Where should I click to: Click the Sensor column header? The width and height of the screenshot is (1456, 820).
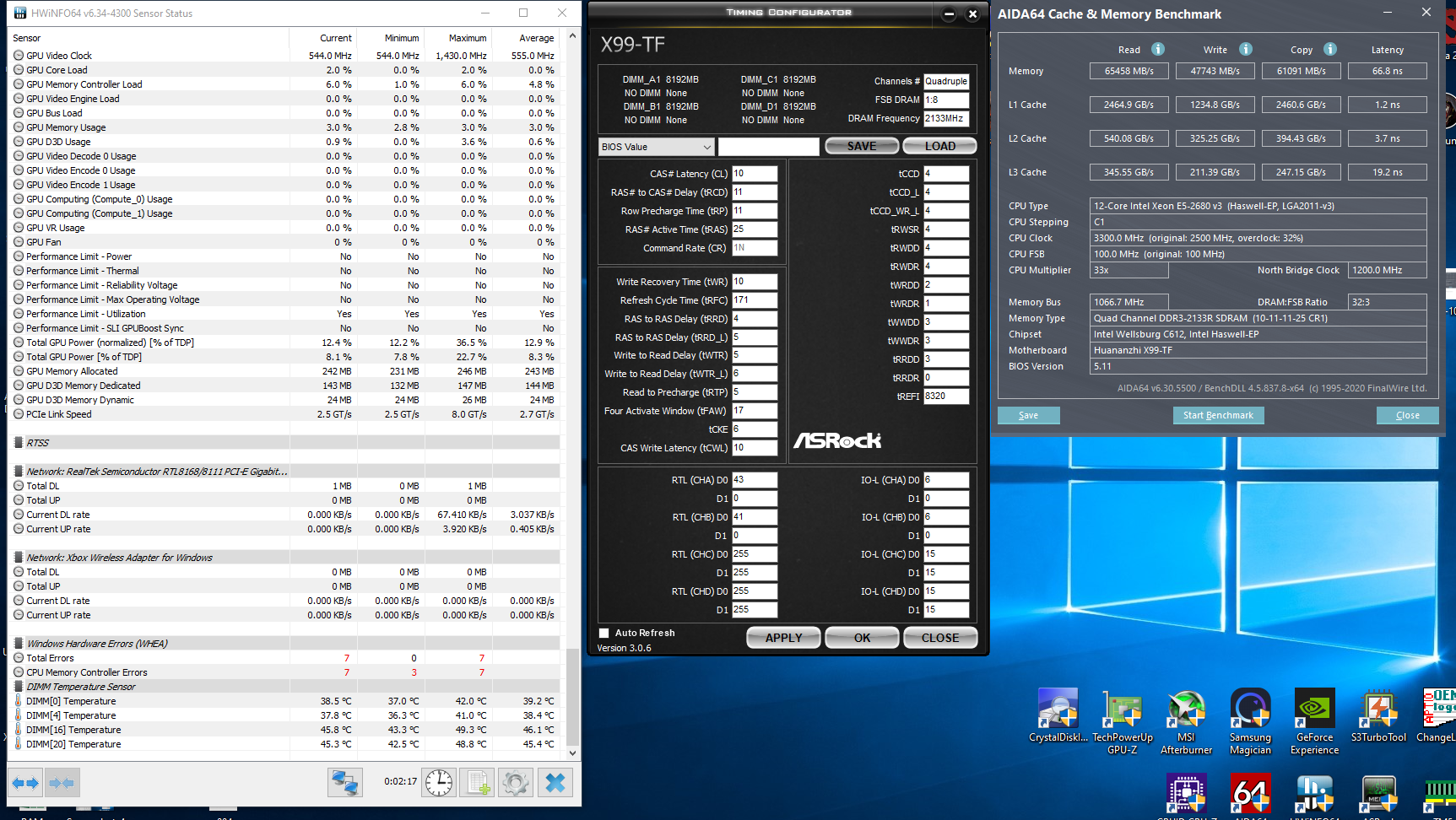coord(149,38)
